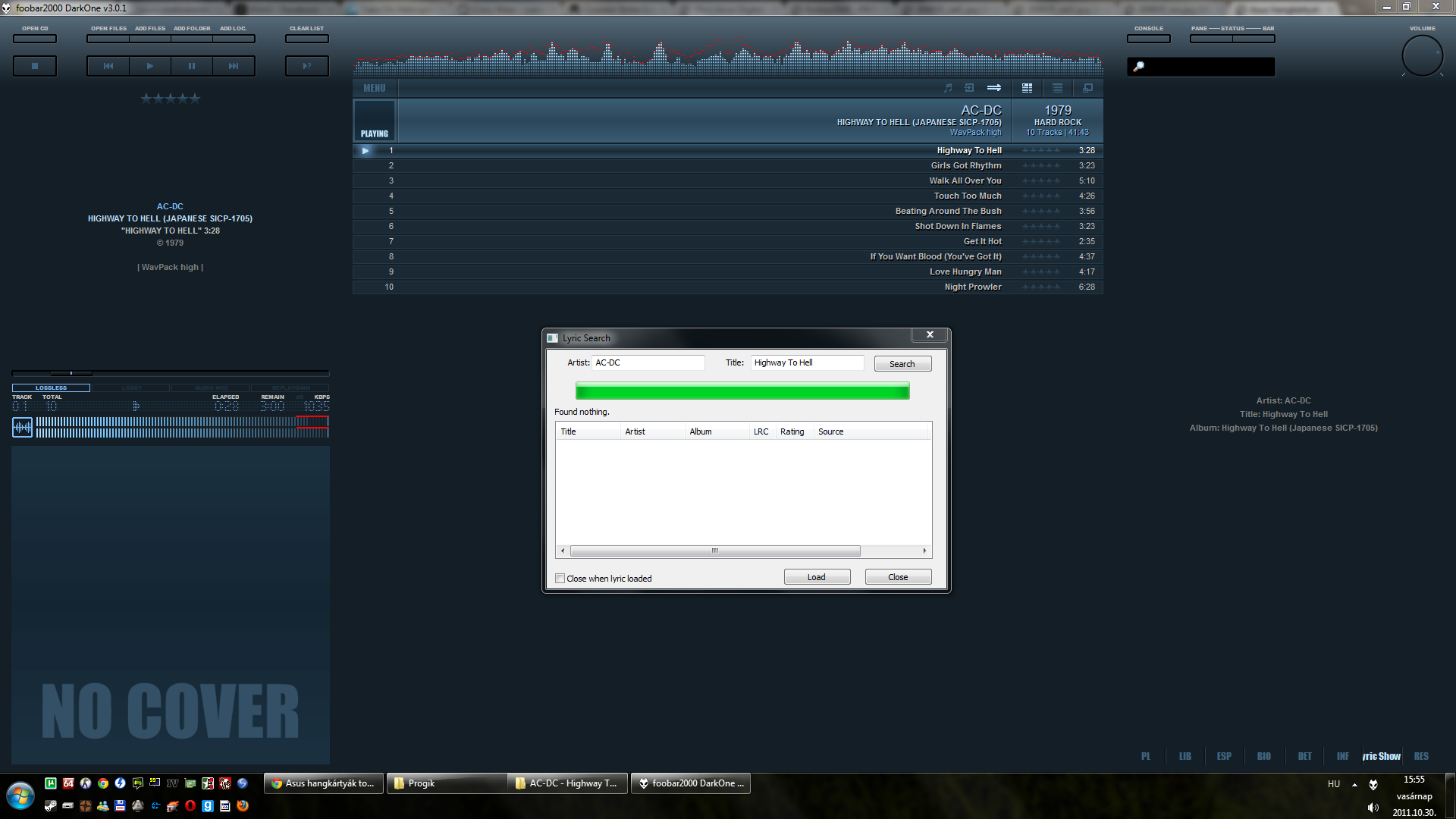Click the magnifier search field
1456x819 pixels.
pyautogui.click(x=1201, y=67)
